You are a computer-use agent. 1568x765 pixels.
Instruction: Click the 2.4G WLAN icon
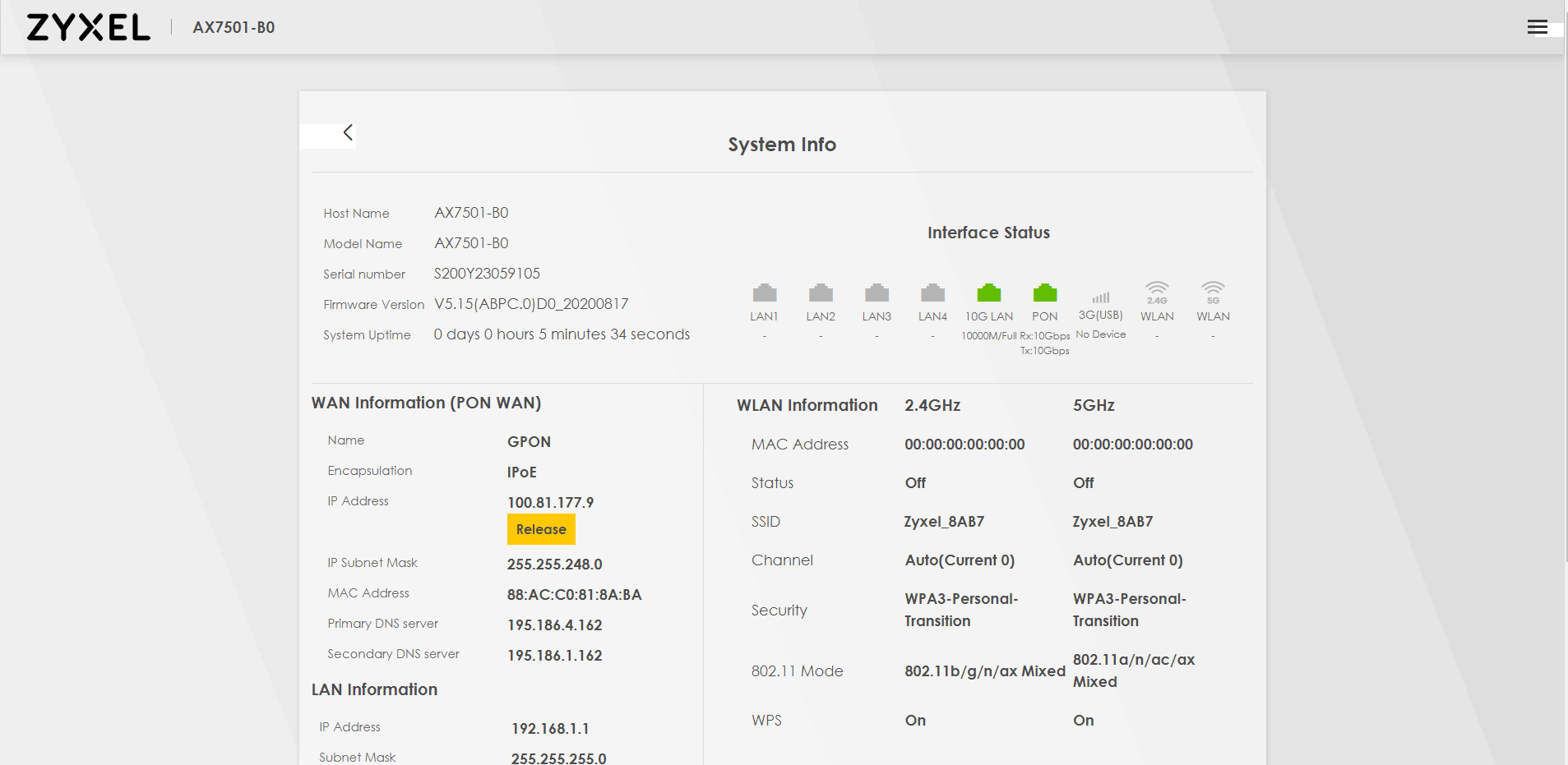pos(1157,291)
